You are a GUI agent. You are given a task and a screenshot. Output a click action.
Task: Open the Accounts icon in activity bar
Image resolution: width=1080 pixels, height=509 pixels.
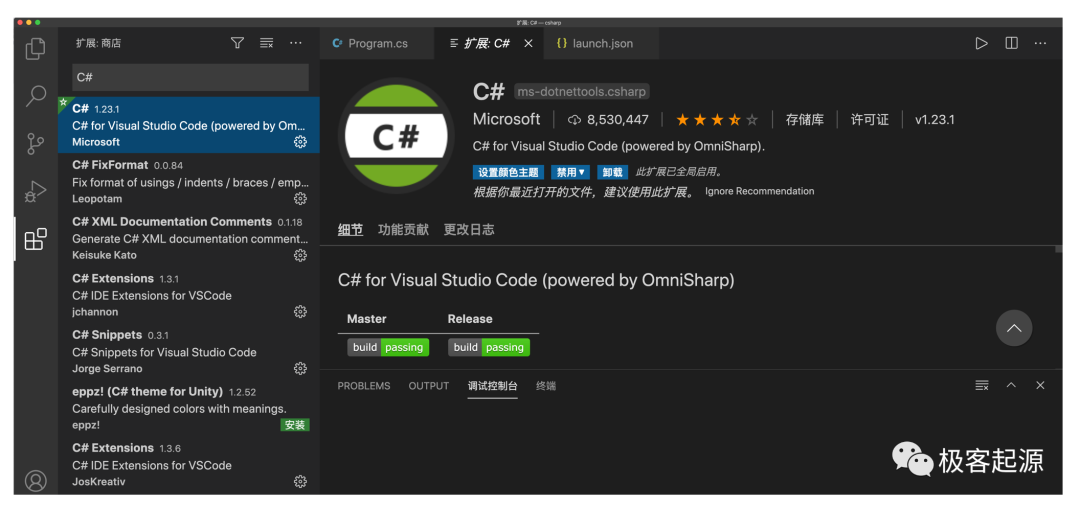coord(35,480)
